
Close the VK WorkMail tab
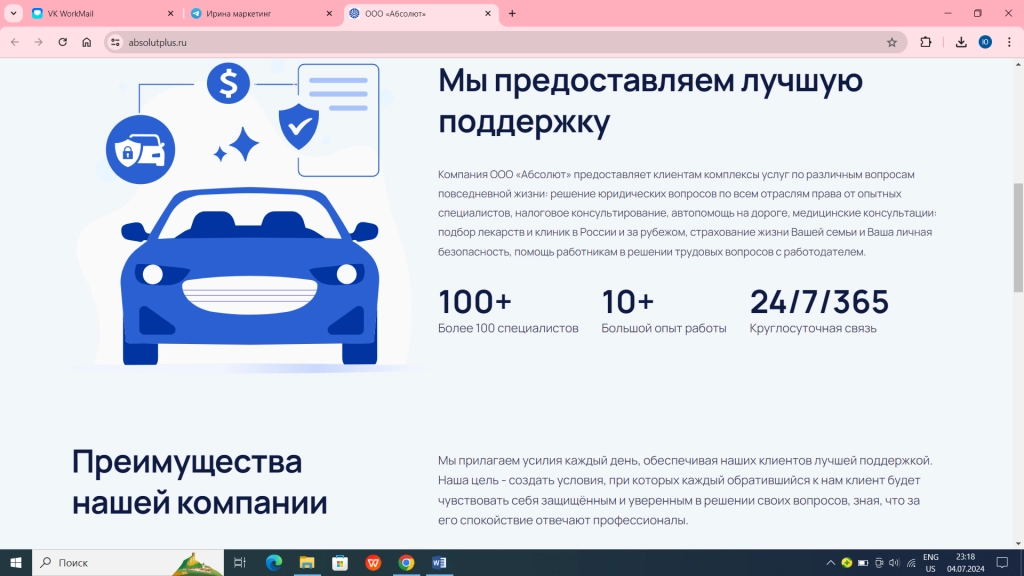pos(170,13)
